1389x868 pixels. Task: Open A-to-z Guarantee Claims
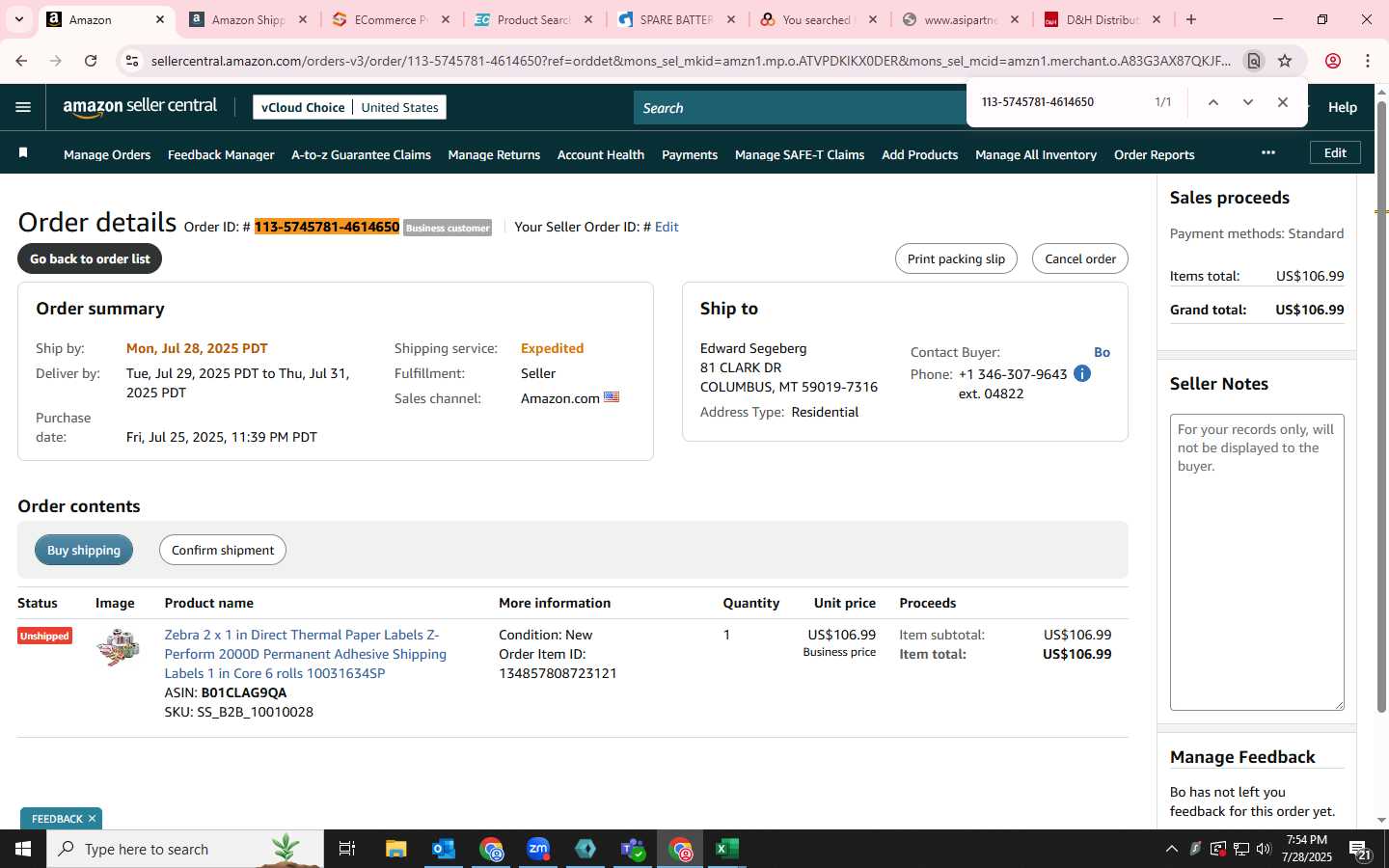(361, 154)
